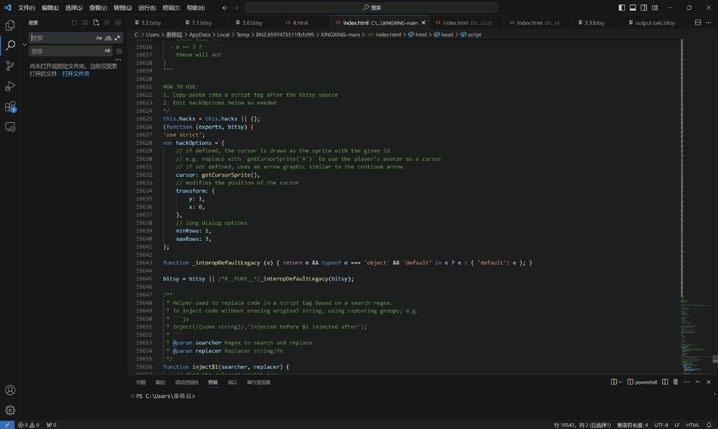Toggle secondary side bar layout icon

point(644,8)
